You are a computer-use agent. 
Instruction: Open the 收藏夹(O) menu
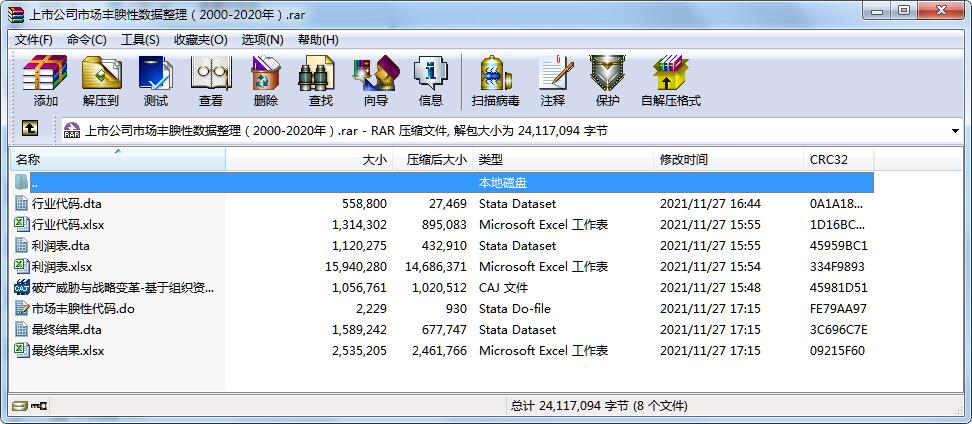point(200,40)
